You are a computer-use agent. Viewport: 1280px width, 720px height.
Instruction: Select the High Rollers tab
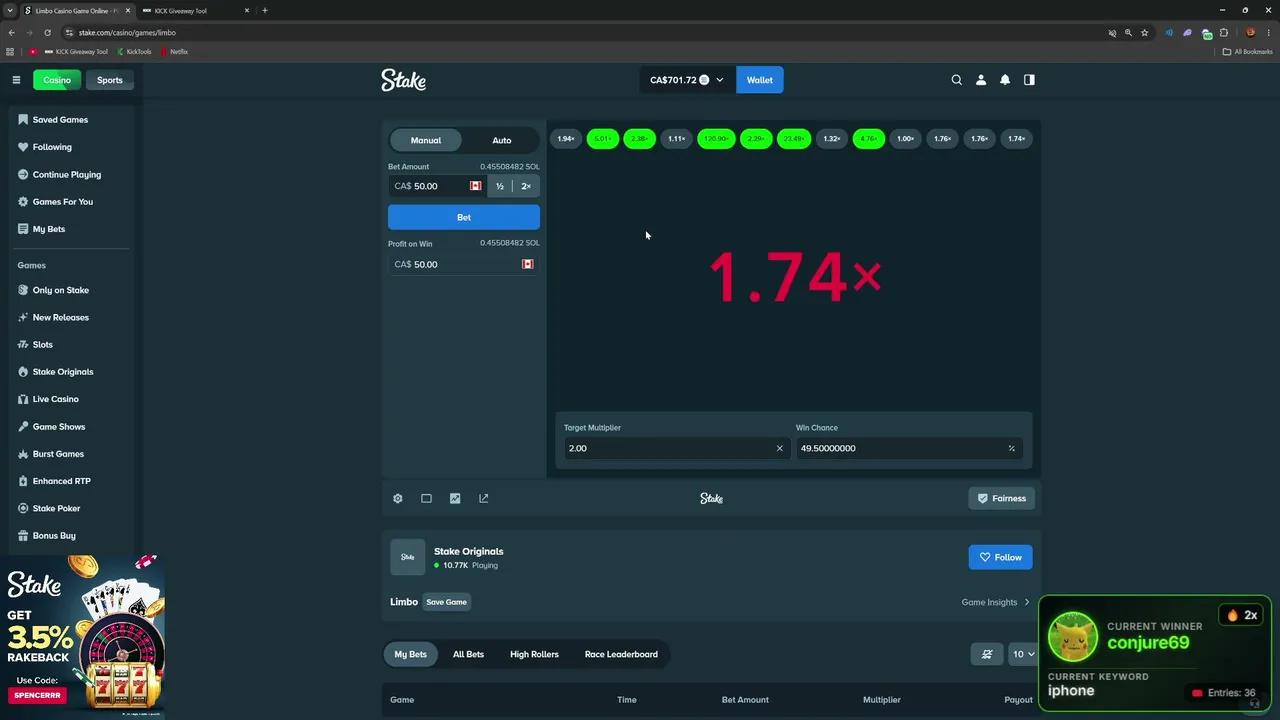(x=534, y=654)
